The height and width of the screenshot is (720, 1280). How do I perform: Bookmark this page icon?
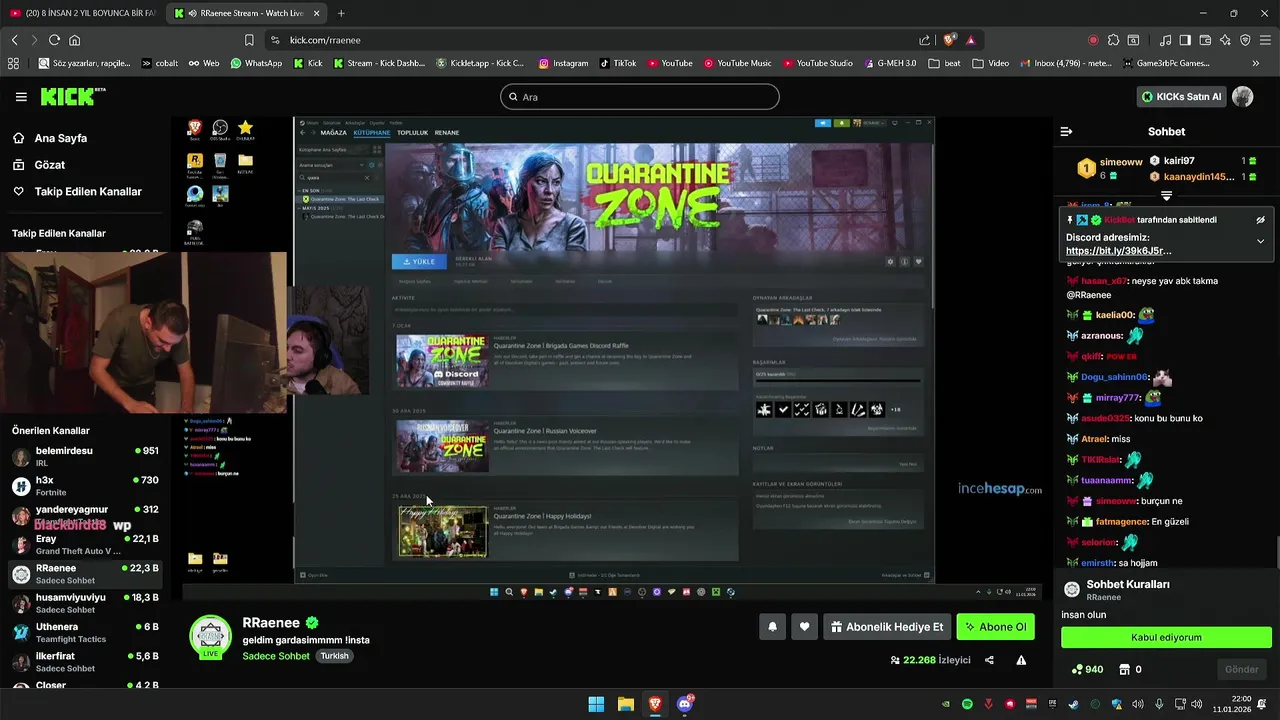point(249,40)
